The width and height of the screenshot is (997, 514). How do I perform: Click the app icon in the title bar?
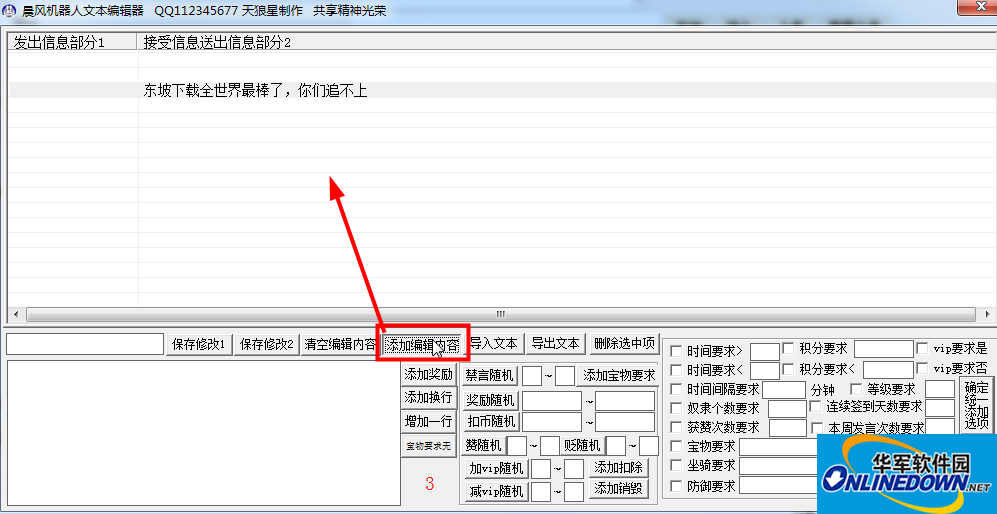click(9, 11)
